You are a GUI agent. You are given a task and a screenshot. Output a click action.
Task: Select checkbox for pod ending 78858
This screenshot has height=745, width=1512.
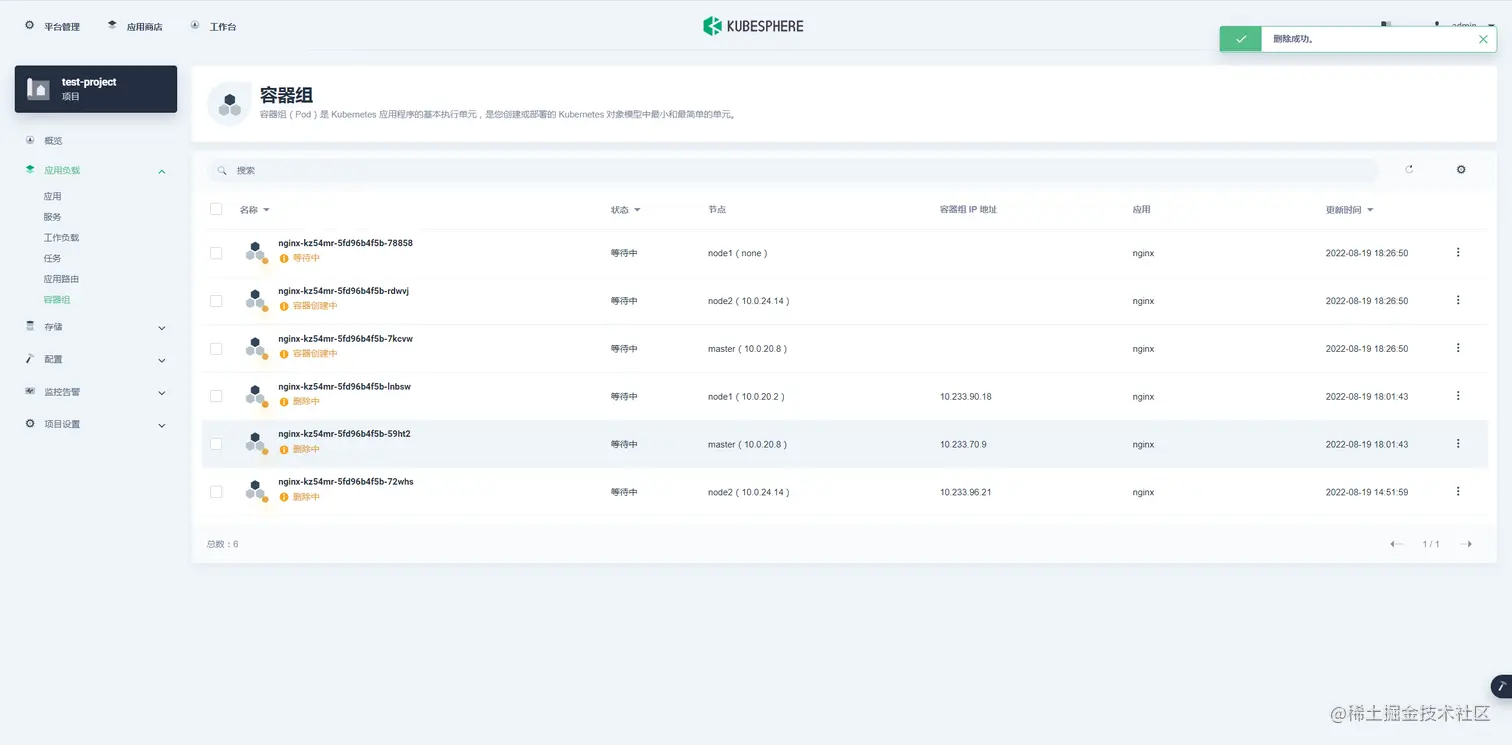pyautogui.click(x=216, y=253)
